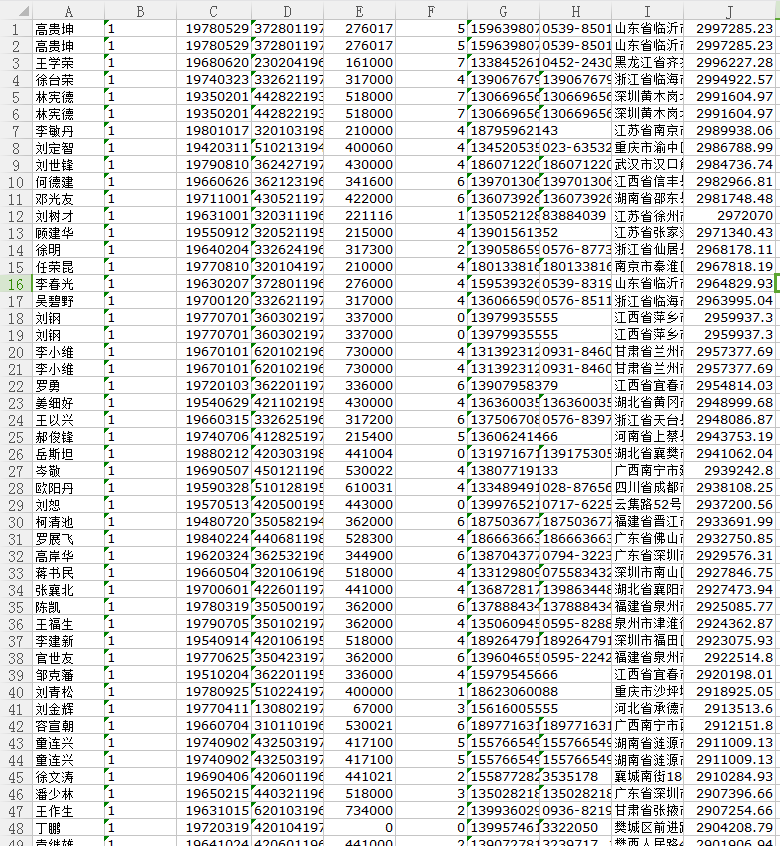780x846 pixels.
Task: Click cell with name 张襄北
Action: click(x=68, y=590)
